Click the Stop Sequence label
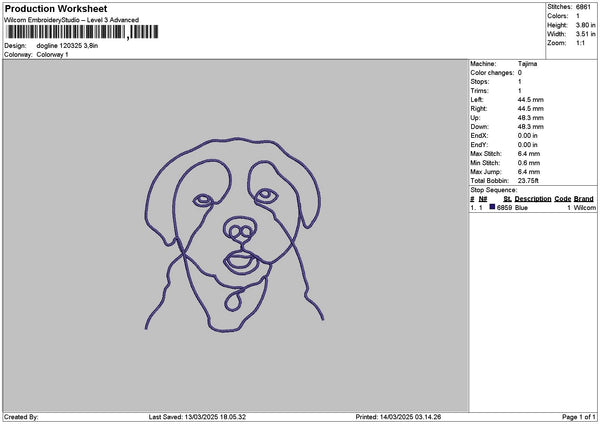The image size is (600, 424). (493, 190)
